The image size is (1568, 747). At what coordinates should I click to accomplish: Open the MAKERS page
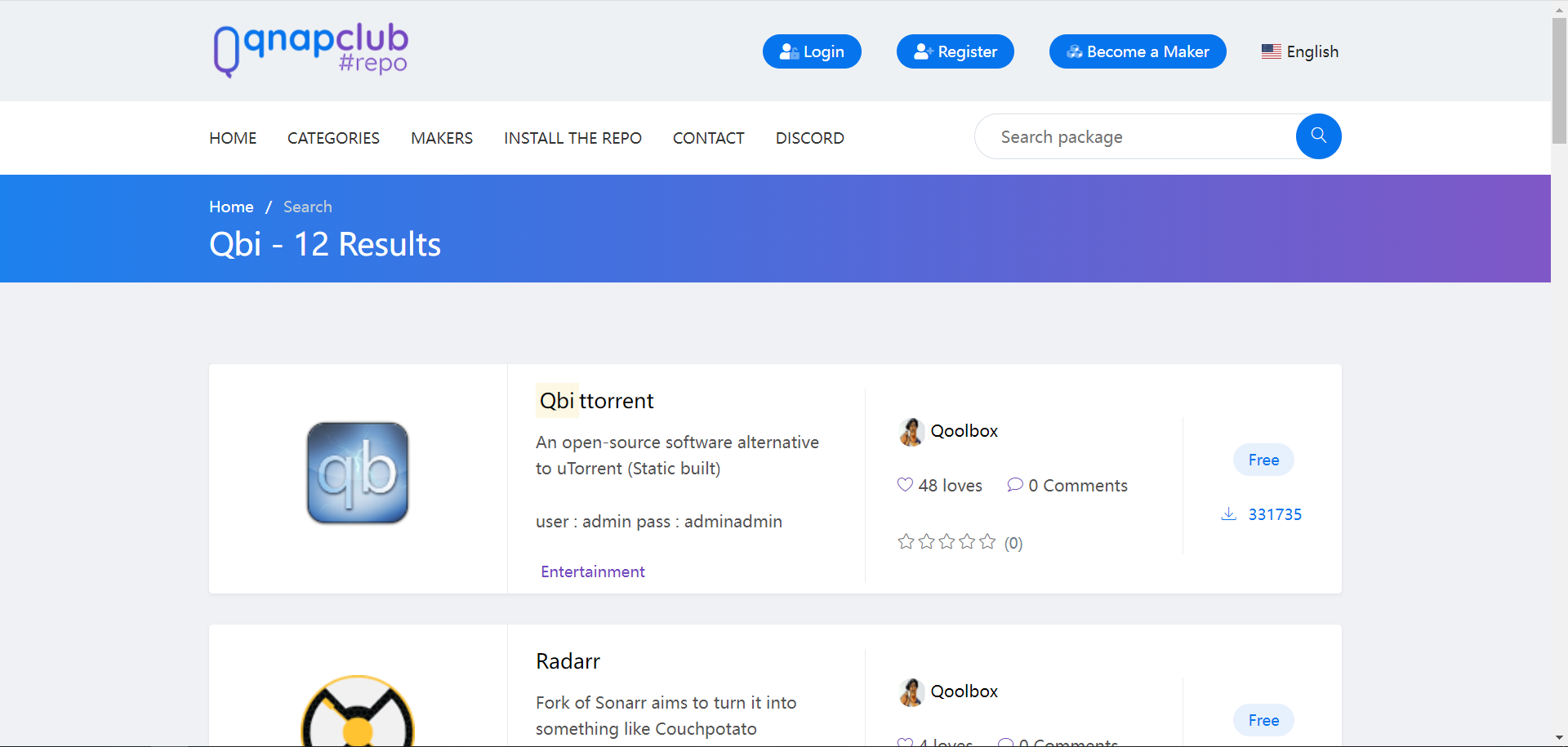pos(442,138)
